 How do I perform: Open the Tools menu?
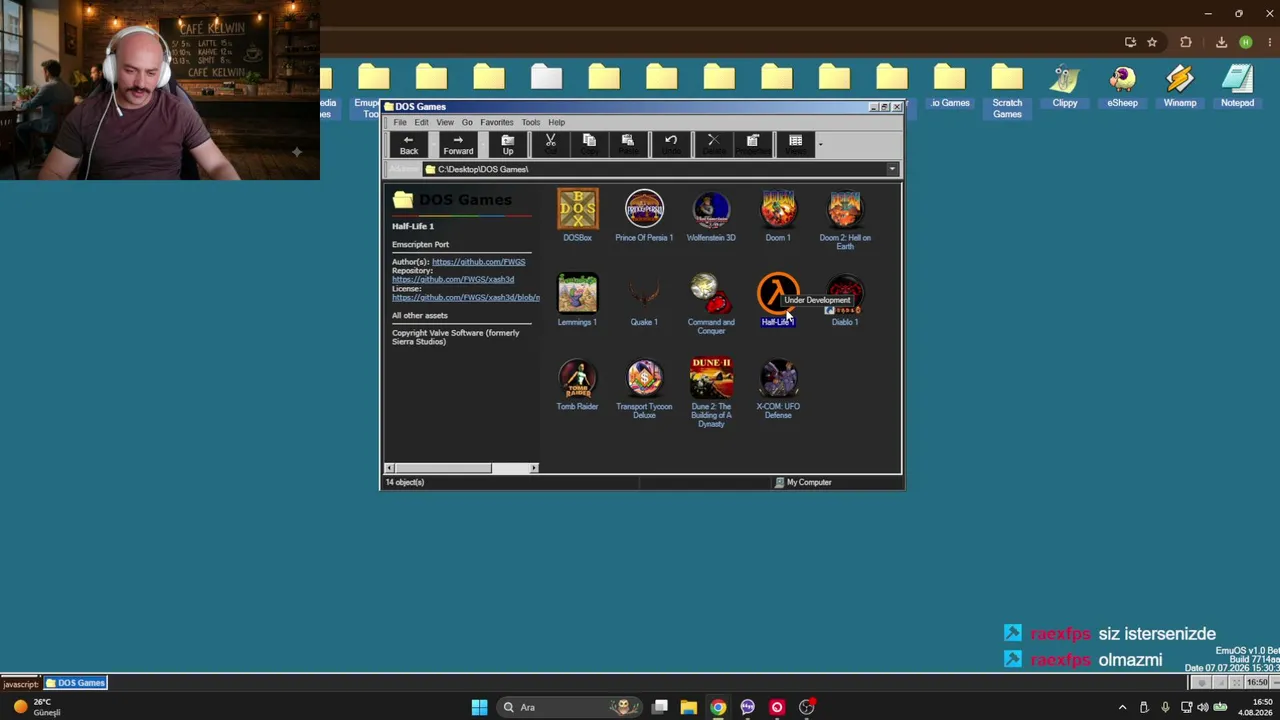tap(531, 122)
